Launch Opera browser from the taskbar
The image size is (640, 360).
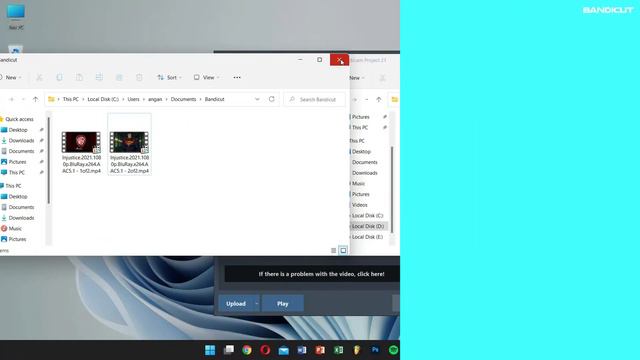tap(265, 350)
